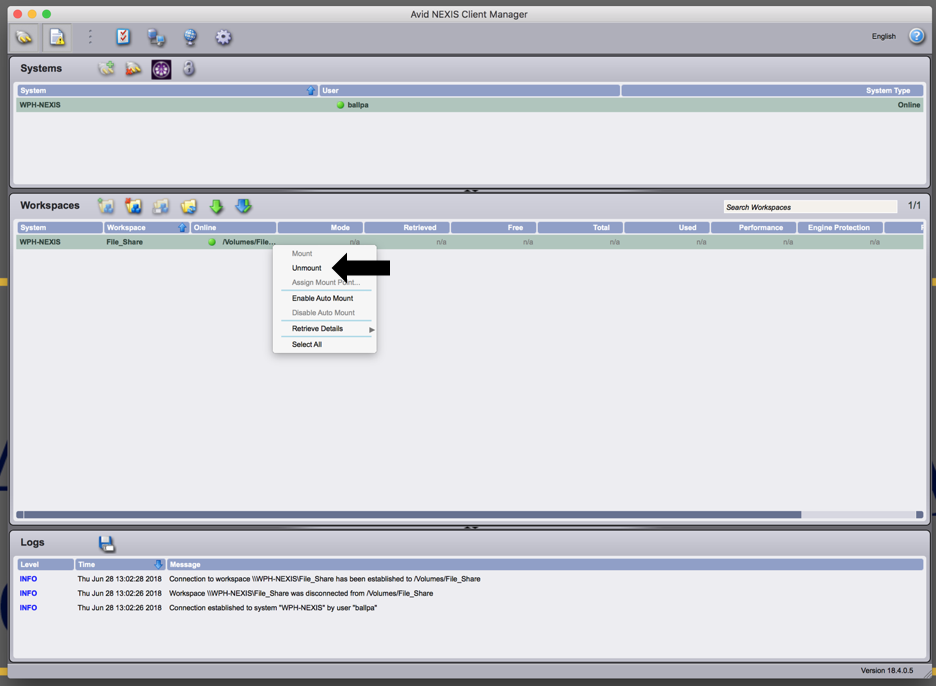The width and height of the screenshot is (936, 686).
Task: Choose Enable Auto Mount from context menu
Action: (322, 298)
